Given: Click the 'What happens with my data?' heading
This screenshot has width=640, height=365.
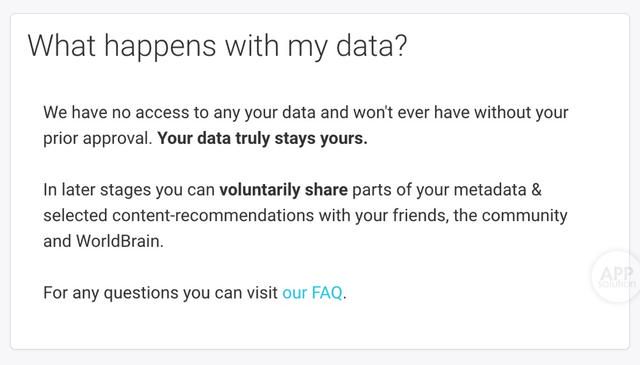Looking at the screenshot, I should point(217,46).
